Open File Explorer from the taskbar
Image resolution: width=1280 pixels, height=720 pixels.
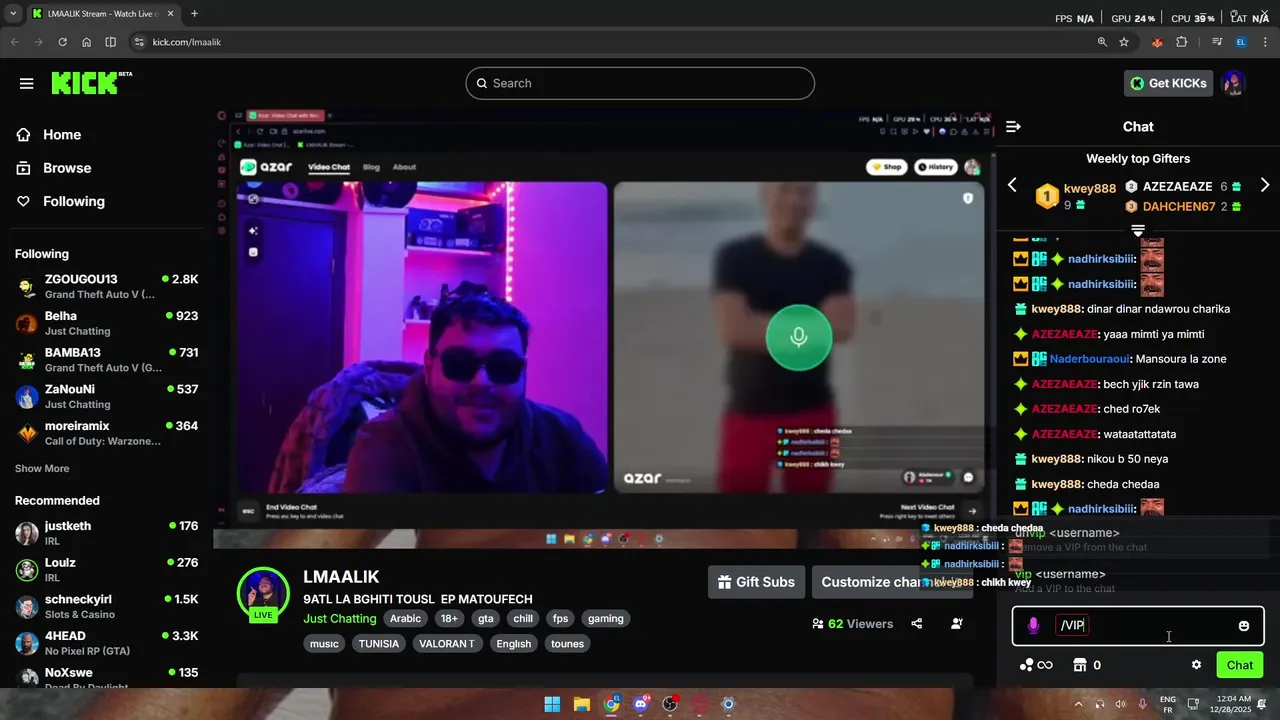tap(582, 704)
